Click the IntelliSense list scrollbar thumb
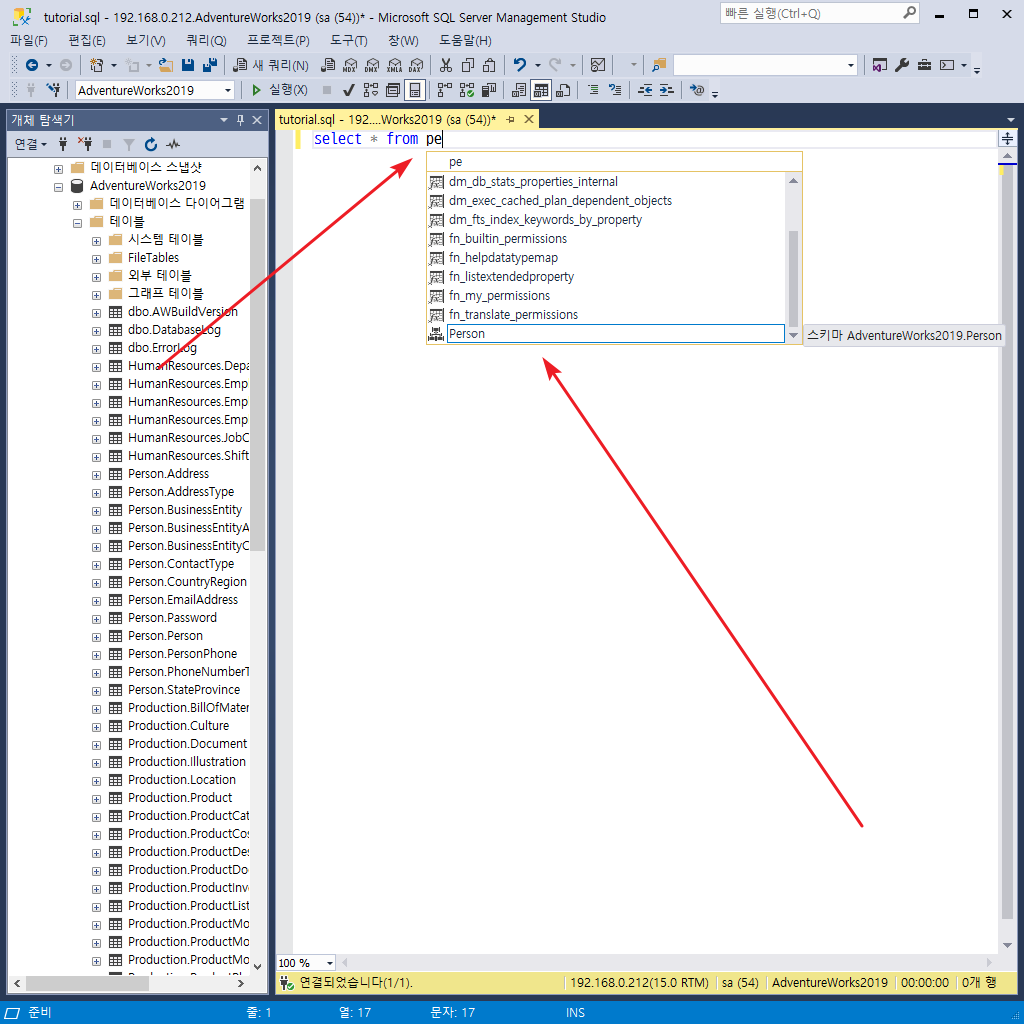This screenshot has width=1024, height=1024. [x=793, y=278]
